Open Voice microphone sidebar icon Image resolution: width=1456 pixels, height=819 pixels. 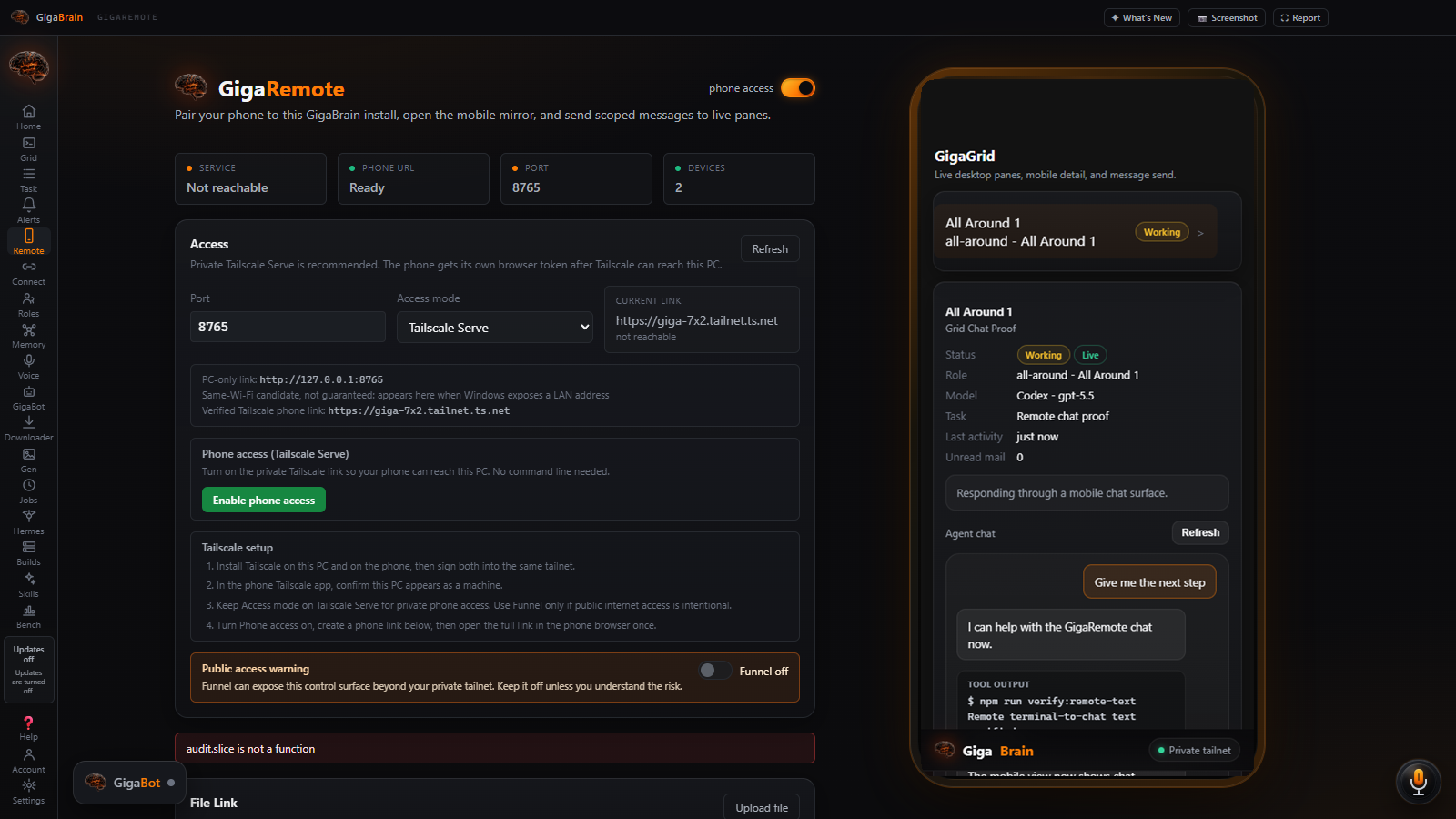point(28,366)
